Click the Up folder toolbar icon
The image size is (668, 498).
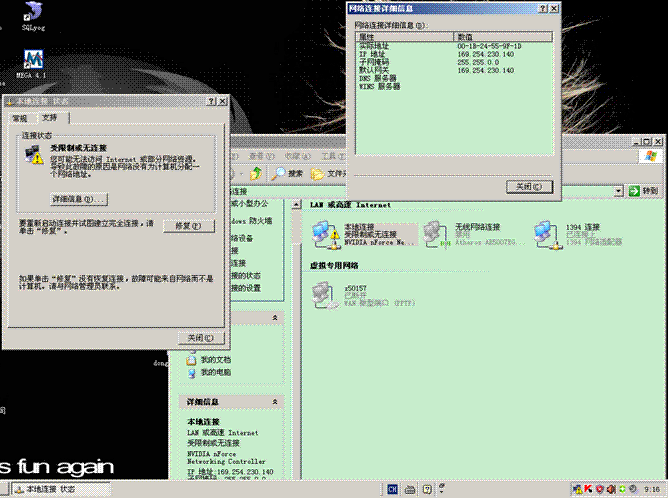click(257, 173)
